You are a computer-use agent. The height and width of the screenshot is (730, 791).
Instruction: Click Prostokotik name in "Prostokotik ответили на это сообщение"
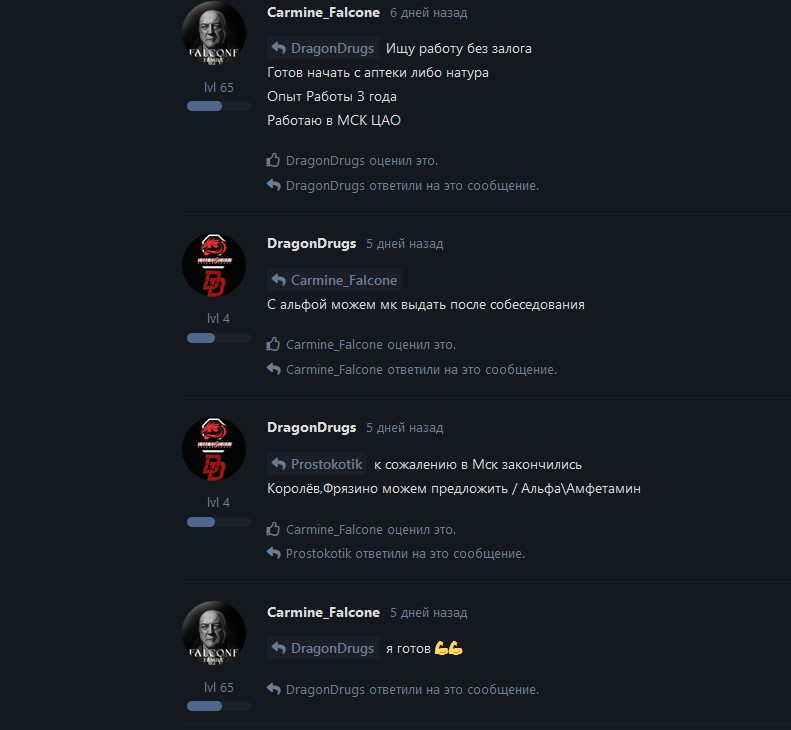click(x=318, y=553)
